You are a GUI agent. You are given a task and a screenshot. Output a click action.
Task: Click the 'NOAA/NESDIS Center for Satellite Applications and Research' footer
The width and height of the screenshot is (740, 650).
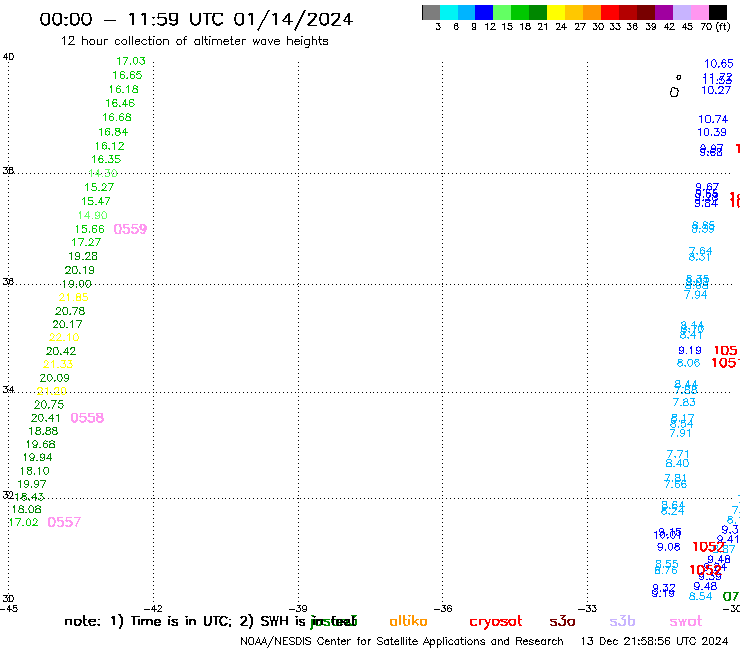402,642
